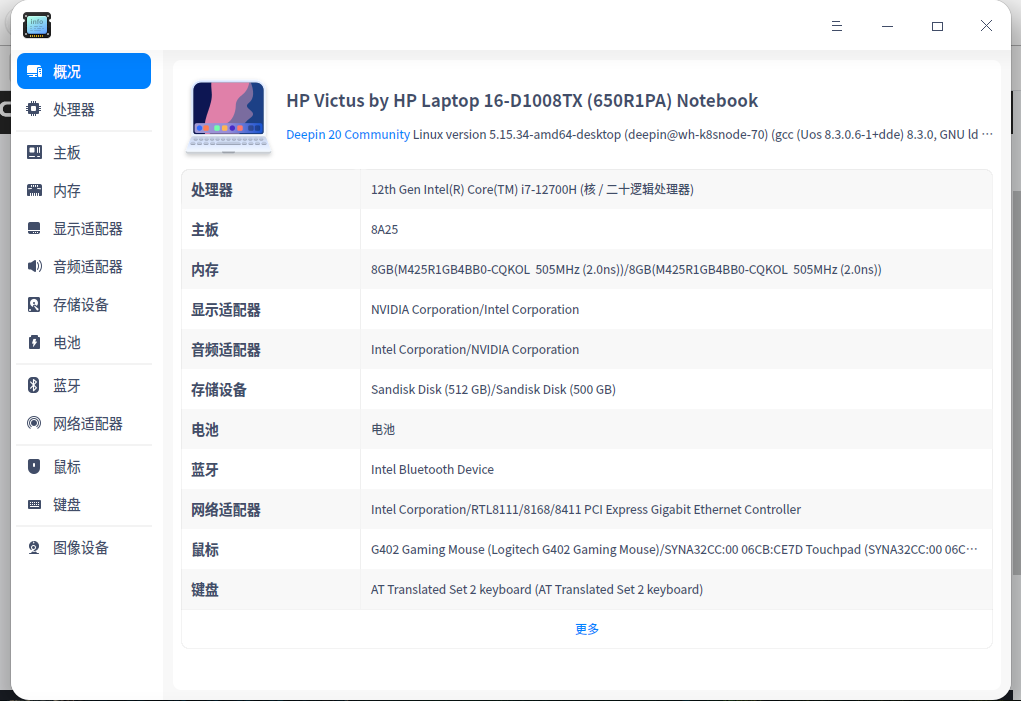This screenshot has height=701, width=1021.
Task: Click the 内存 row label in table
Action: tap(204, 269)
